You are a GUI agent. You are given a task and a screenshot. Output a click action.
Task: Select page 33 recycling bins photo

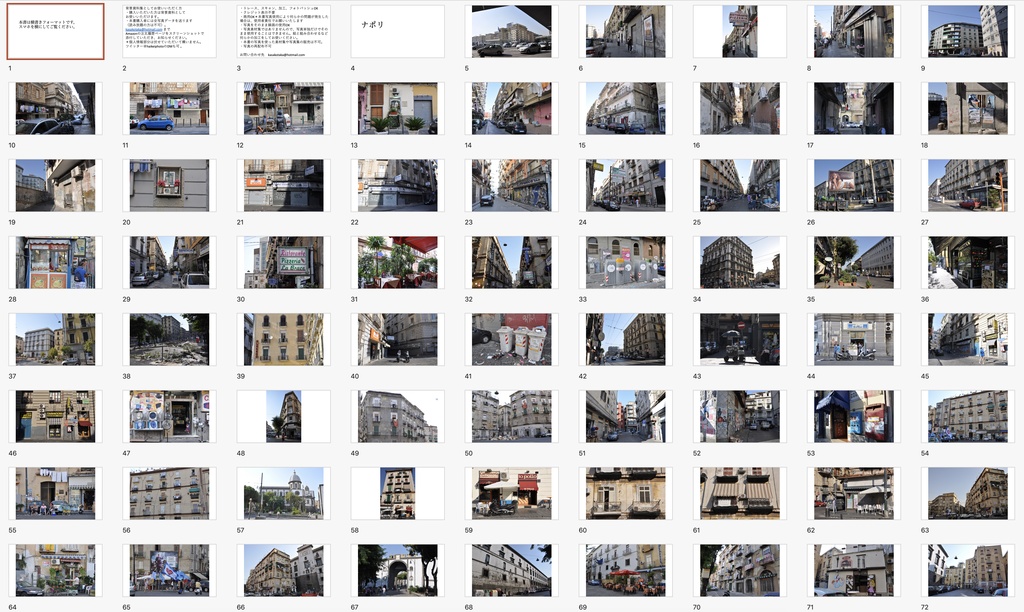(x=626, y=263)
